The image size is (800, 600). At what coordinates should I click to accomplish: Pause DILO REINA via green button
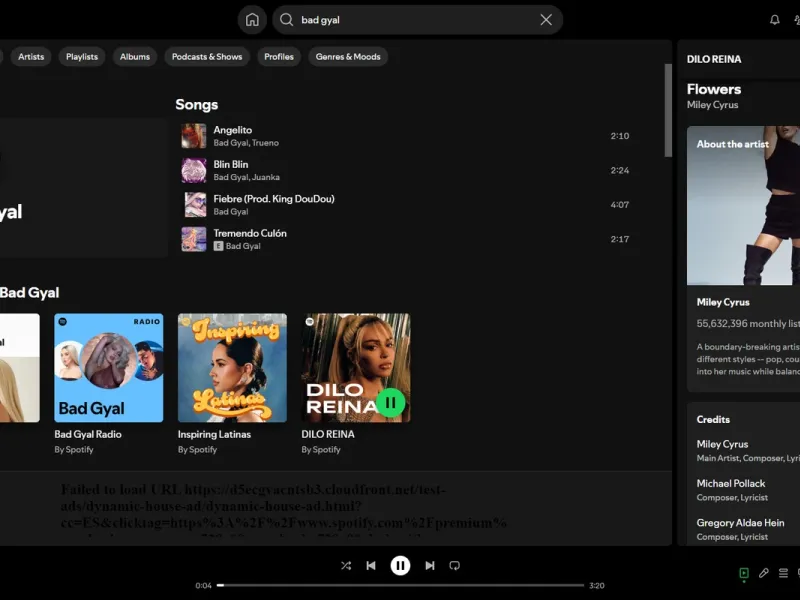[390, 403]
